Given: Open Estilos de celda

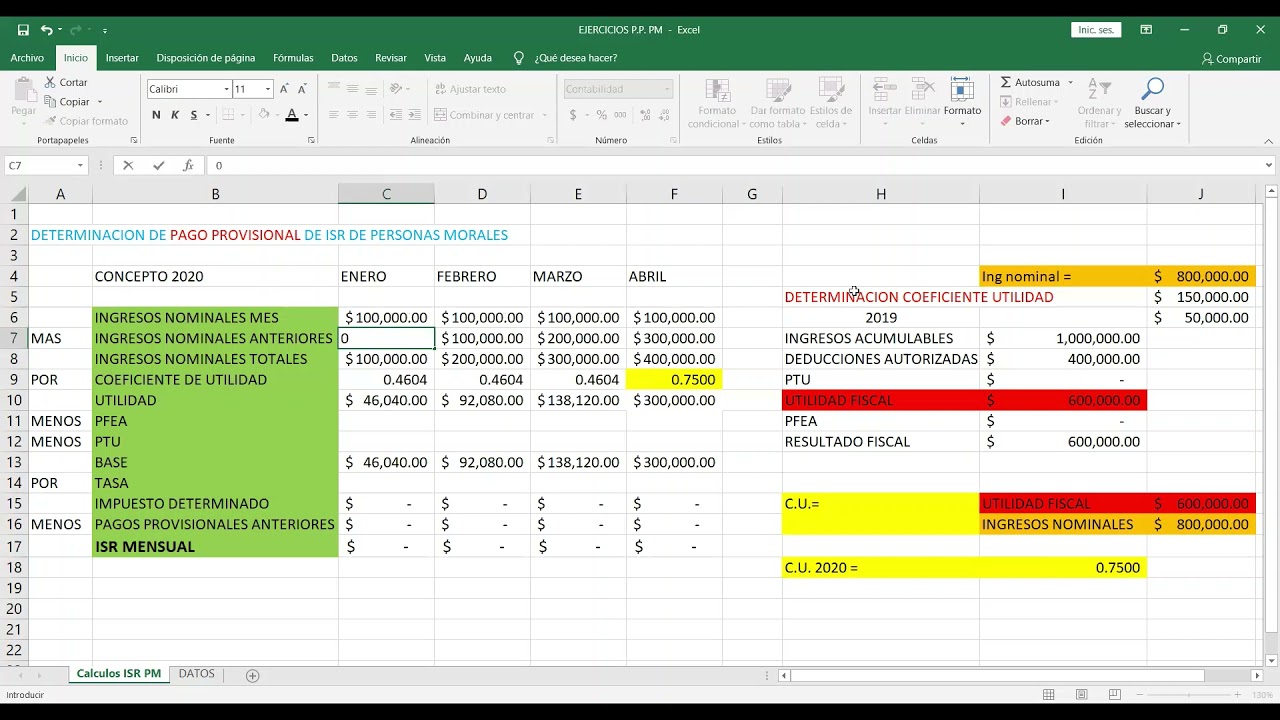Looking at the screenshot, I should click(x=830, y=103).
